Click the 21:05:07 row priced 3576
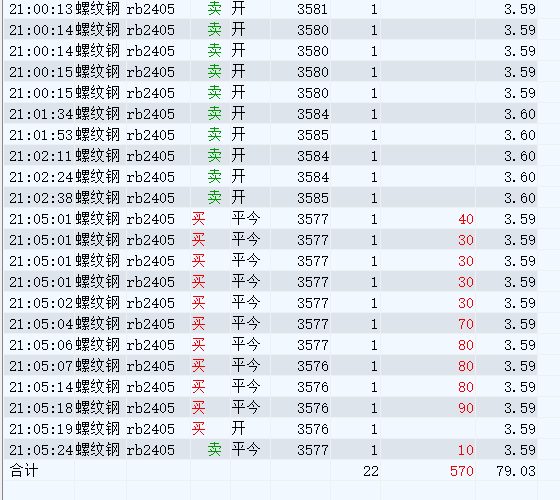 pyautogui.click(x=270, y=366)
